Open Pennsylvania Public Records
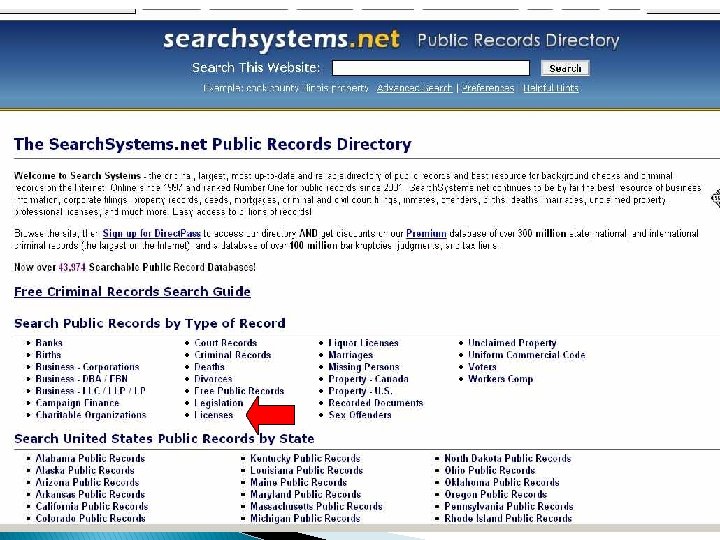Viewport: 720px width, 540px height. coord(509,506)
